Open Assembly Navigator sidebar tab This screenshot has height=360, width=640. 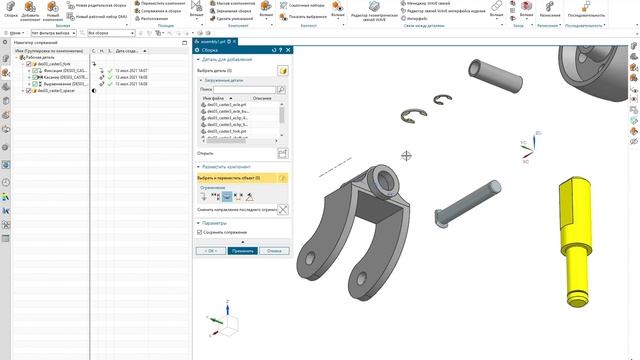pyautogui.click(x=6, y=59)
